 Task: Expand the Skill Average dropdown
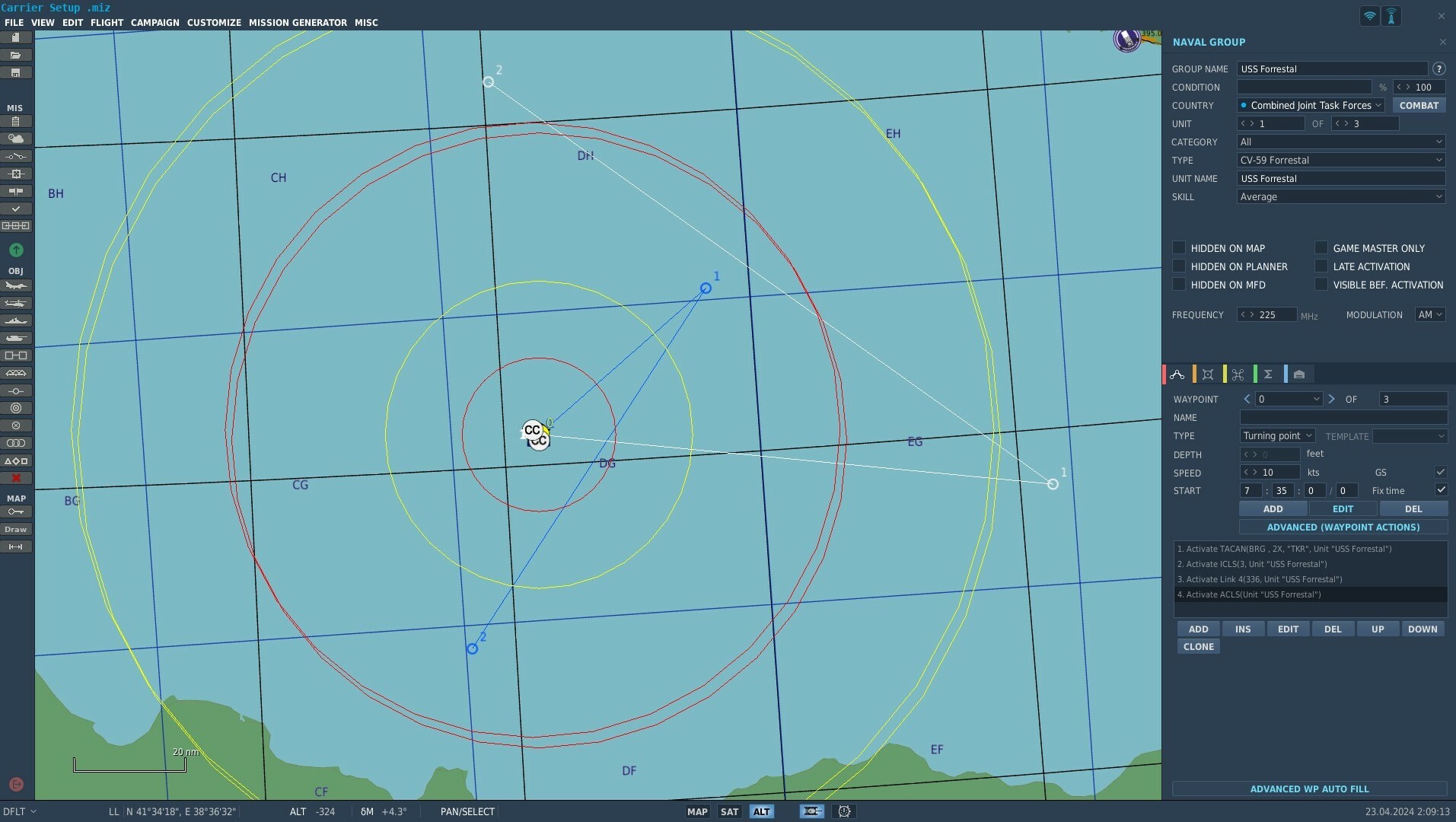click(x=1341, y=196)
